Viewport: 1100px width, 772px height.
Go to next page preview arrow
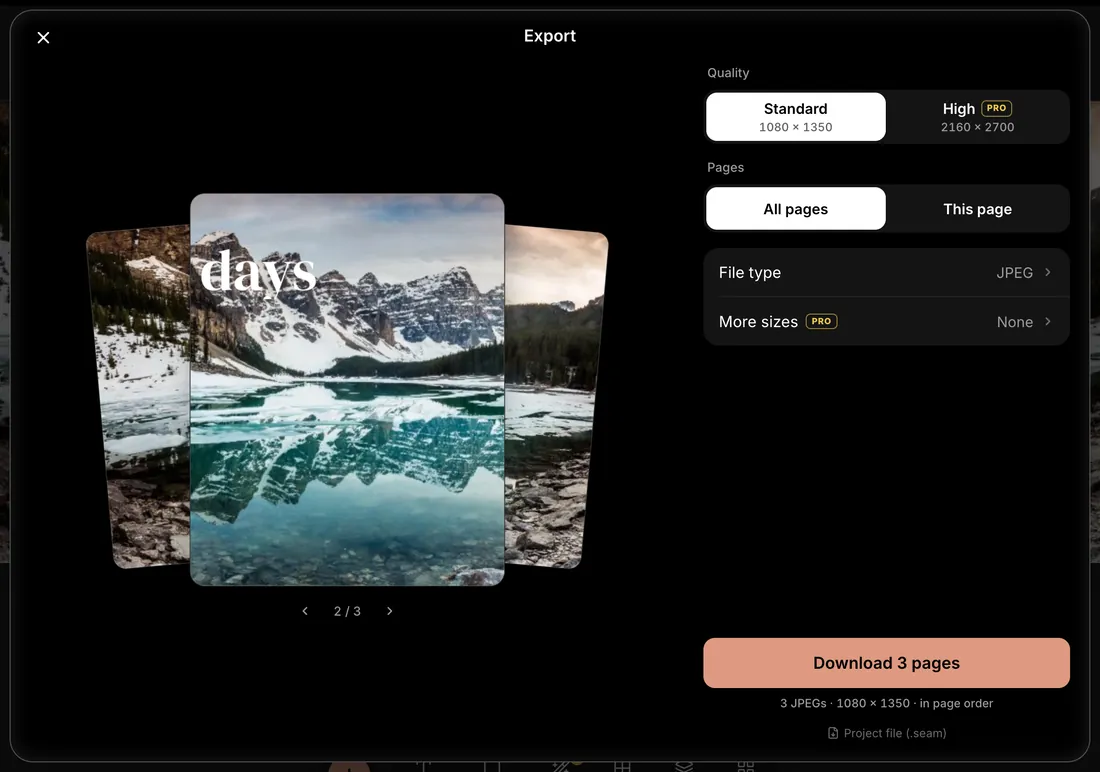pyautogui.click(x=389, y=611)
